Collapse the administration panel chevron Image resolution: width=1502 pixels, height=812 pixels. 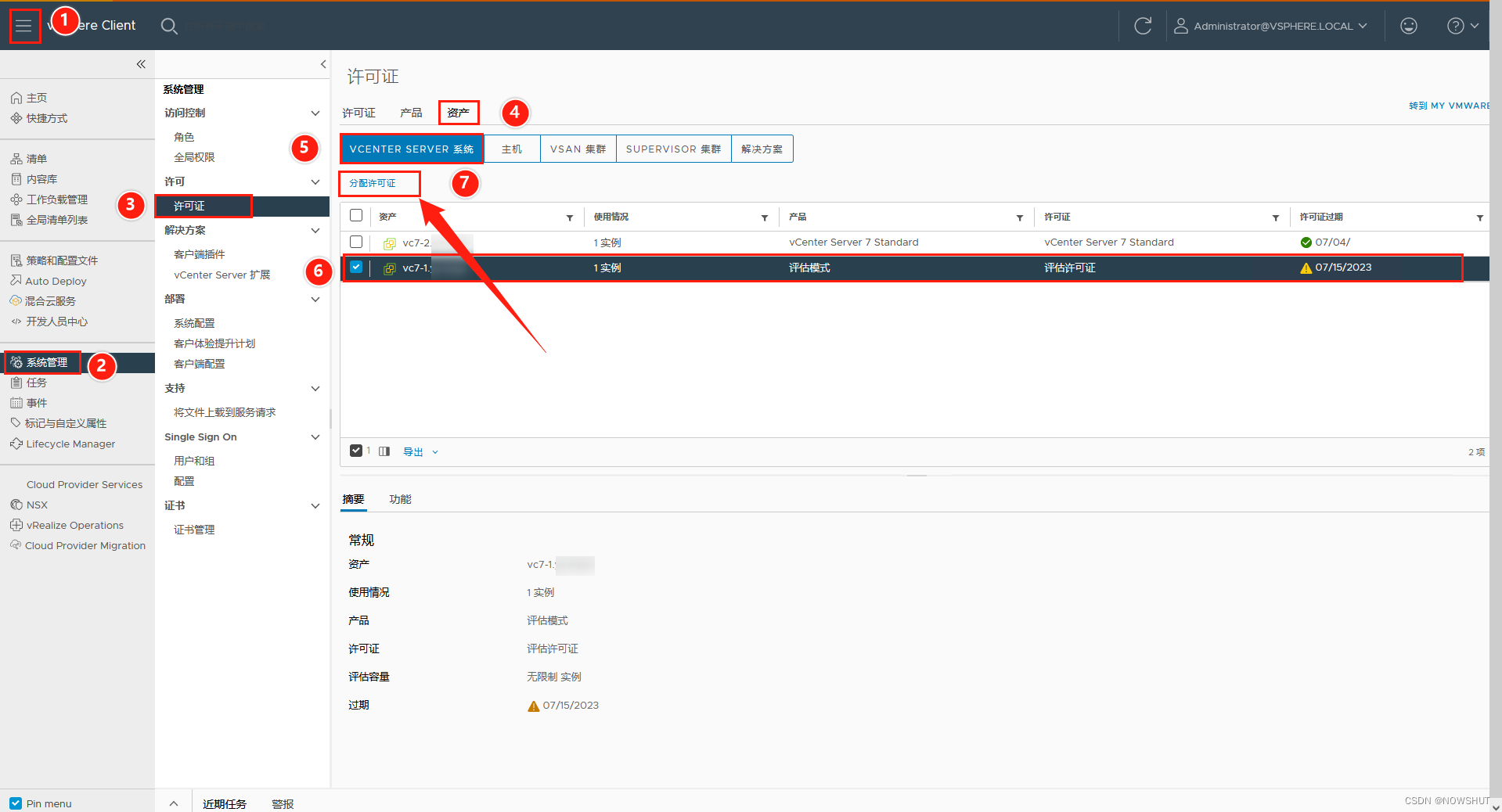323,64
